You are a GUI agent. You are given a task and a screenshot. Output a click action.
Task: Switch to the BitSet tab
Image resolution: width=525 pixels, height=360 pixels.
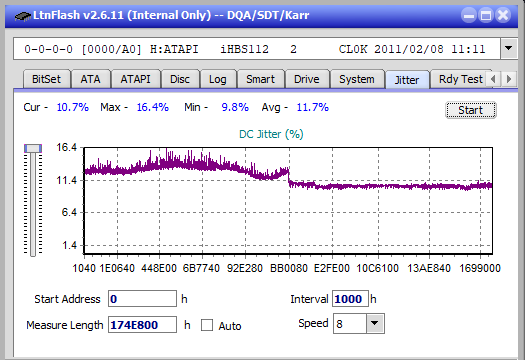[47, 79]
